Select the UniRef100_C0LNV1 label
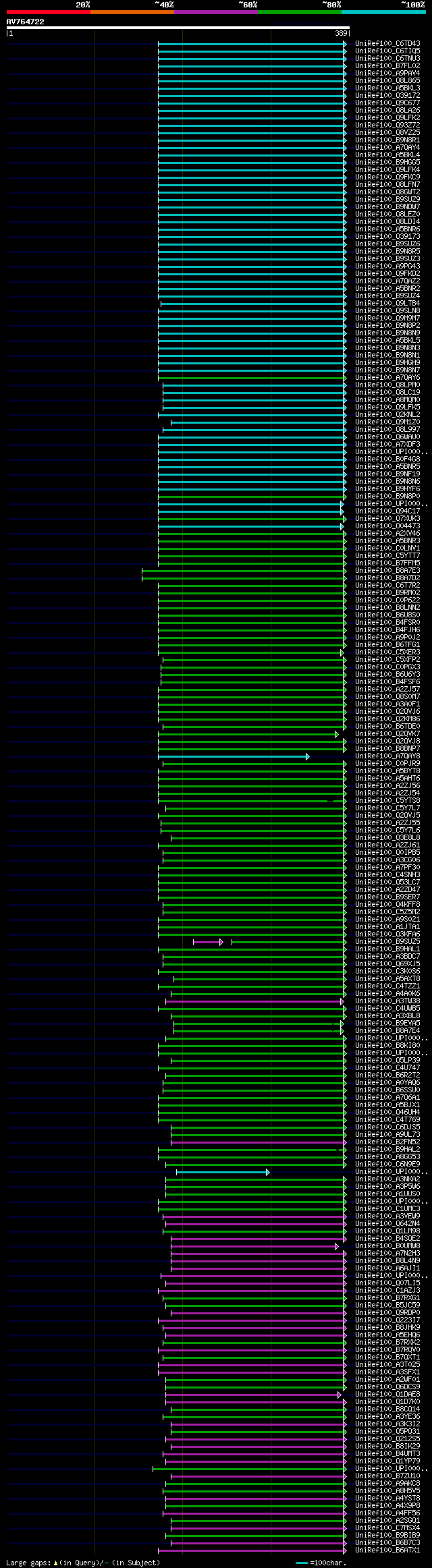Viewport: 432px width, 1568px height. pyautogui.click(x=387, y=549)
